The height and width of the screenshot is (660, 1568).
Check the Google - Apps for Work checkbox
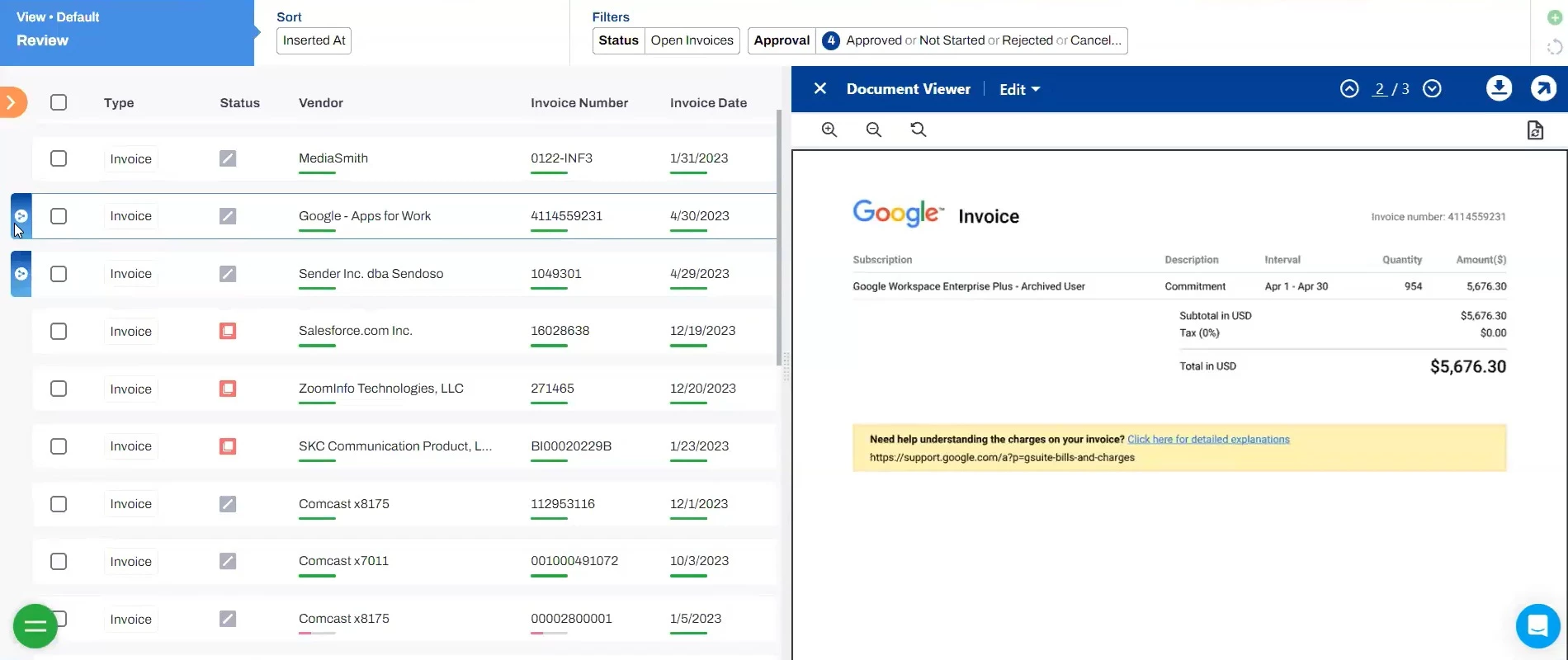click(x=59, y=216)
